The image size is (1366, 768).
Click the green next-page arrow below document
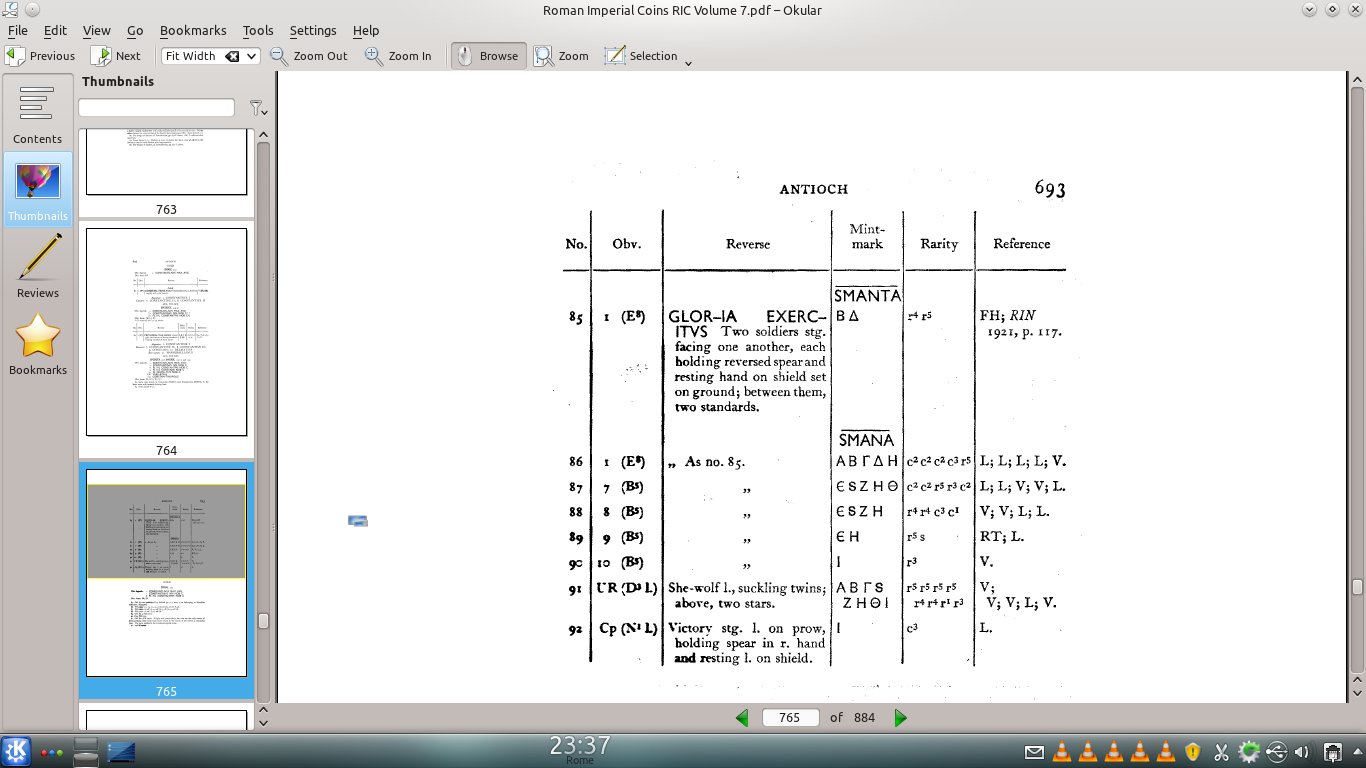900,717
